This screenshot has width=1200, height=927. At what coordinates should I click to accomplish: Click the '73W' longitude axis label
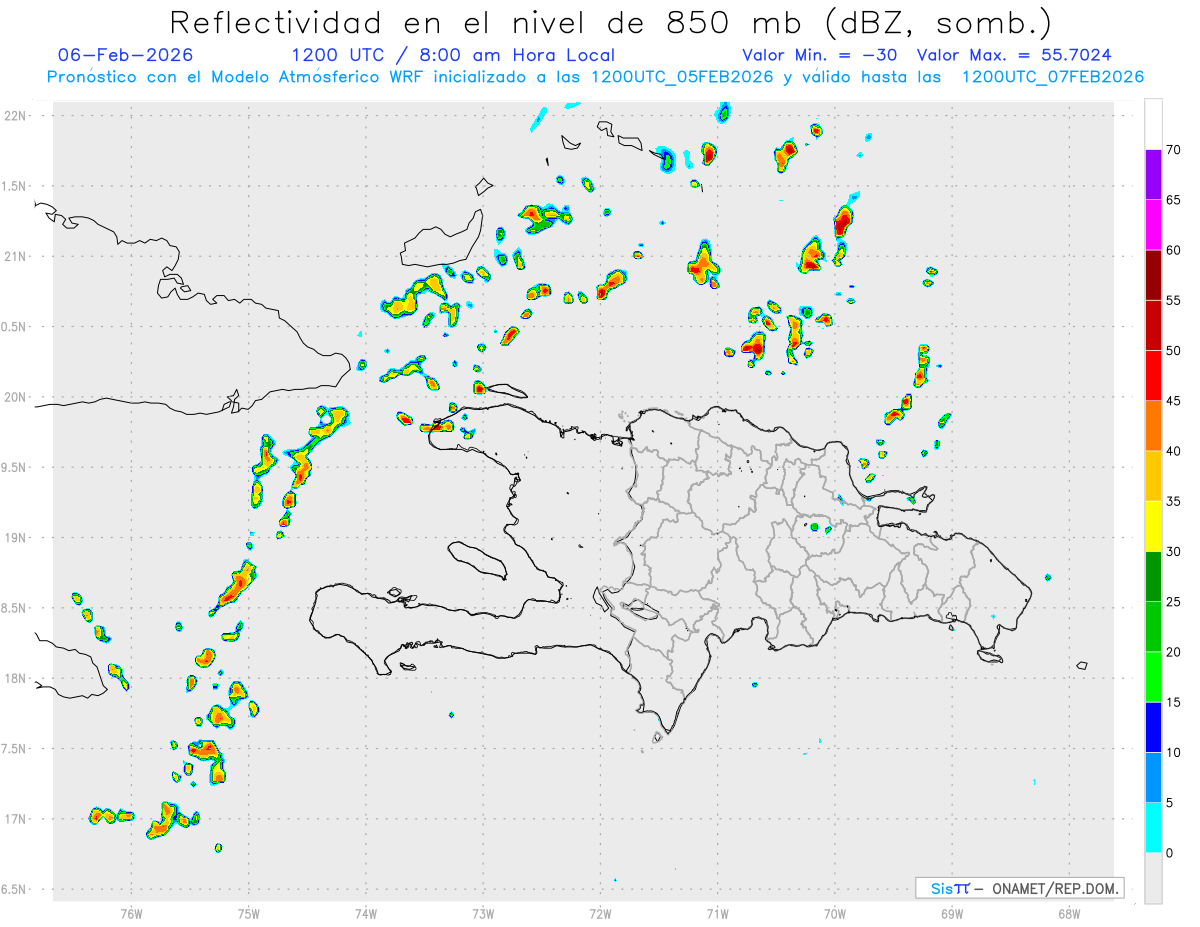pyautogui.click(x=483, y=913)
